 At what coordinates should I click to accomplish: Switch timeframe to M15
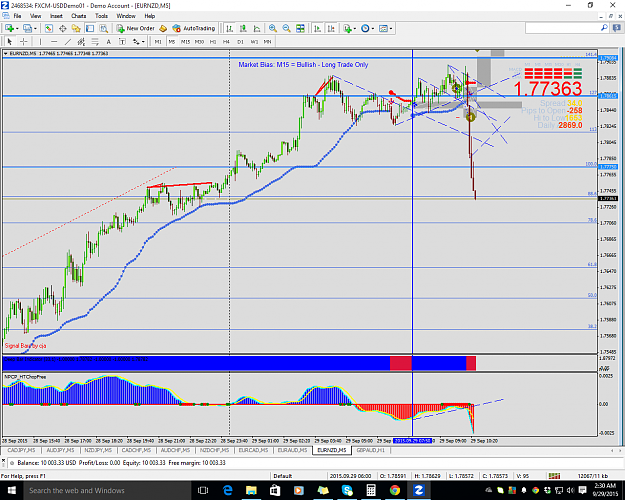click(x=185, y=41)
